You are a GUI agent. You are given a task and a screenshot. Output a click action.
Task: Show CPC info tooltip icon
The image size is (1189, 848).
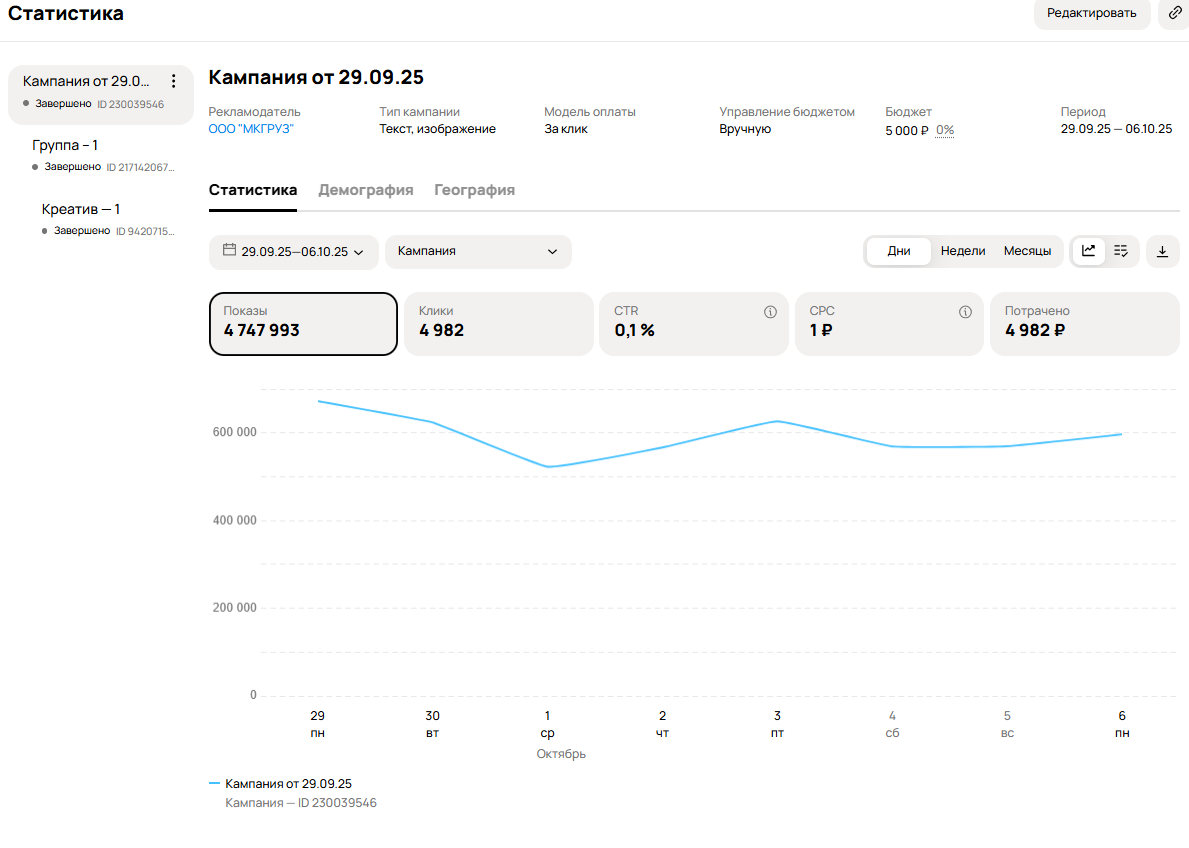965,312
